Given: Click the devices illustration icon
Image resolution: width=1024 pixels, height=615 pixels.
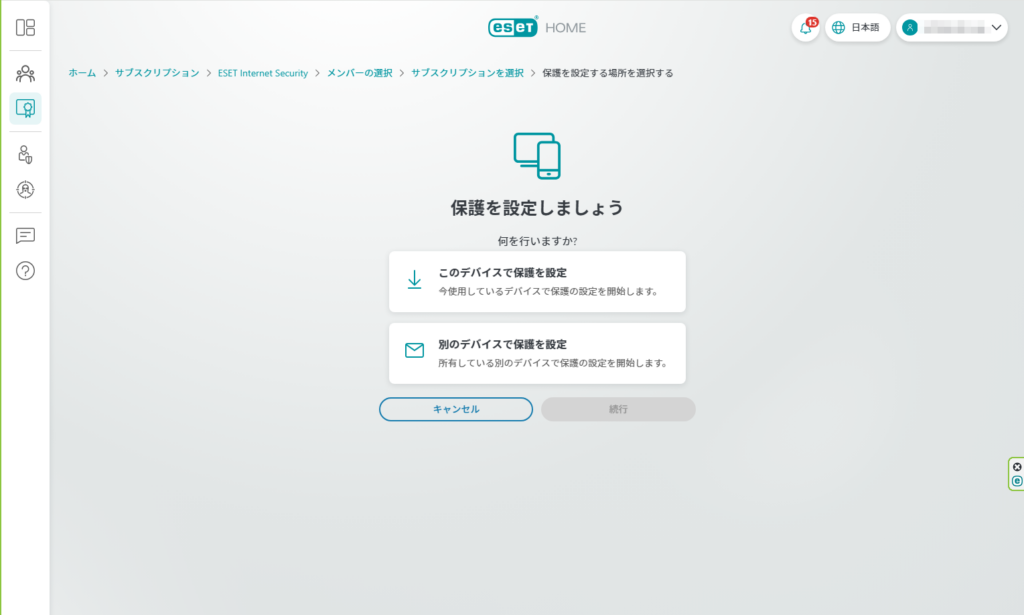Looking at the screenshot, I should pyautogui.click(x=537, y=156).
